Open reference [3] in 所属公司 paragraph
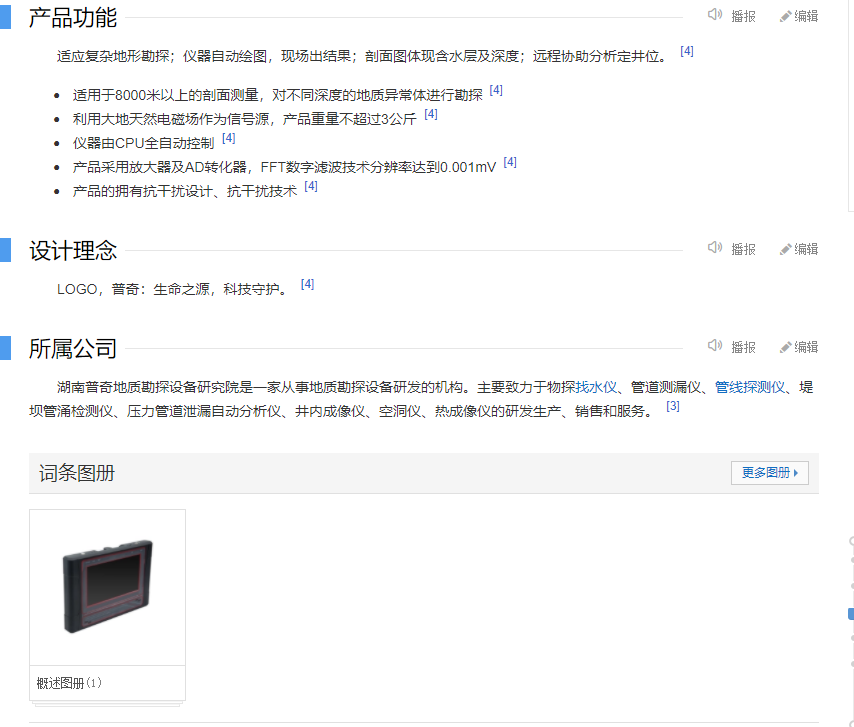 [x=673, y=406]
